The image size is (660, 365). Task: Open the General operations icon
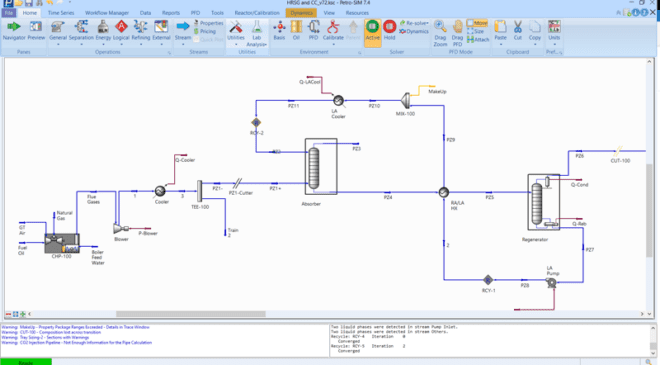point(58,27)
